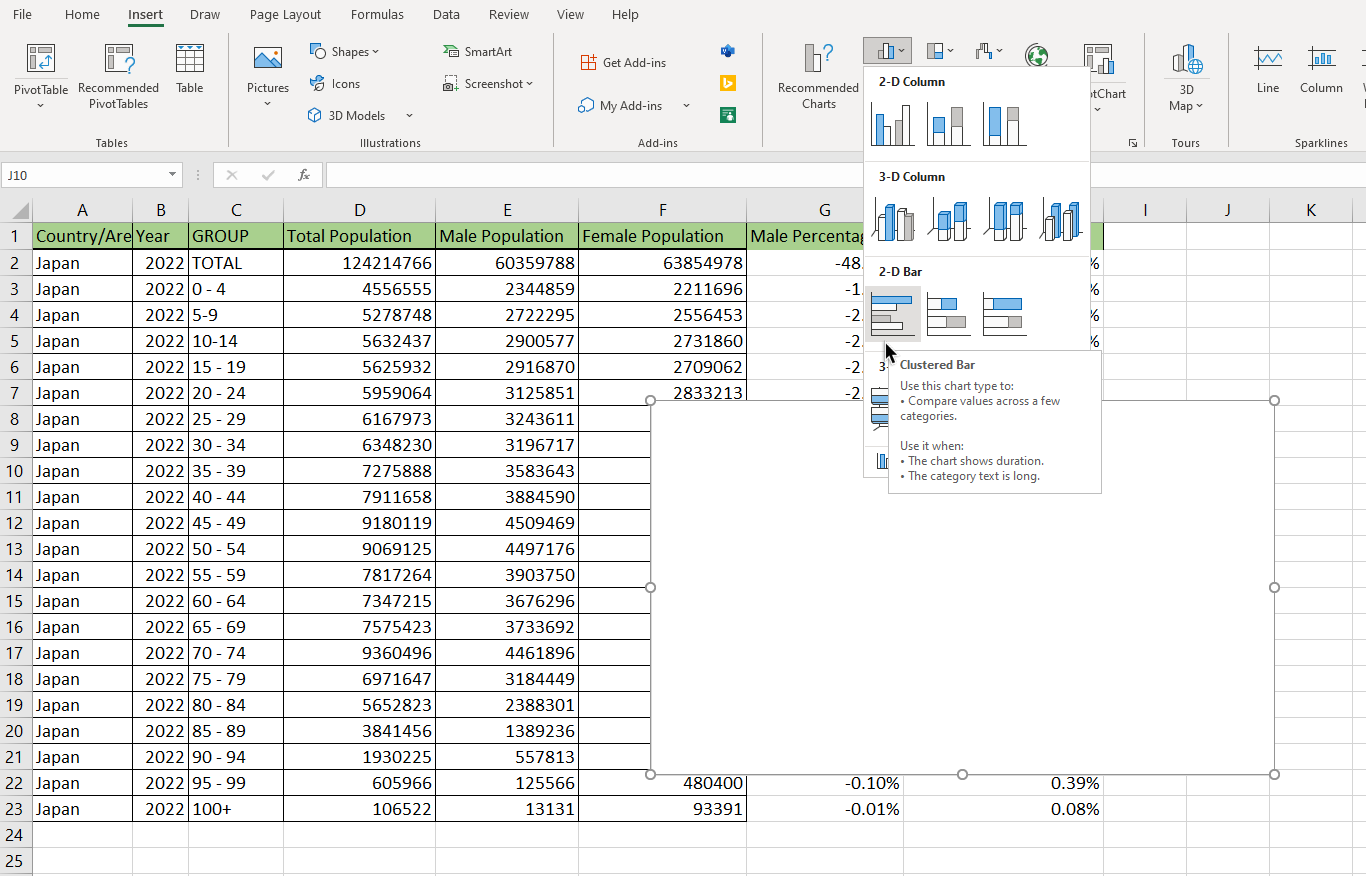This screenshot has width=1366, height=876.
Task: Insert a 3D Map tour
Action: (1185, 75)
